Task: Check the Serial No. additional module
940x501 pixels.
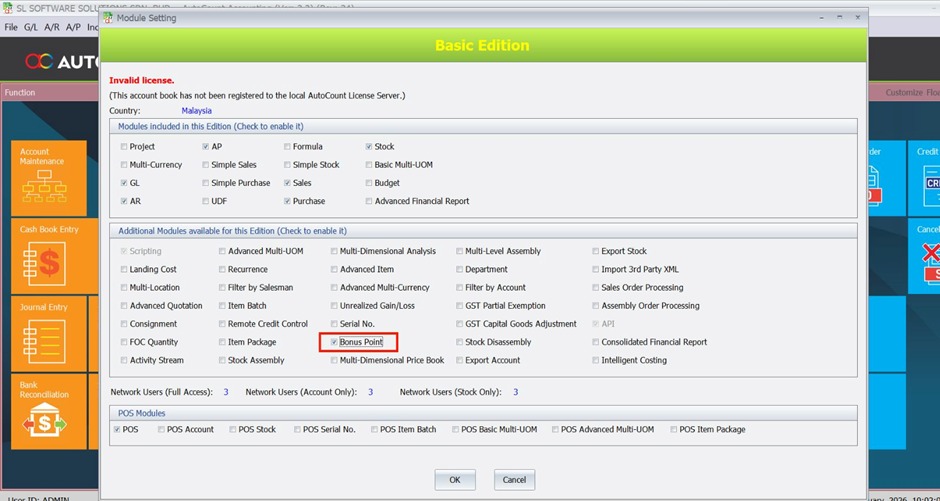Action: click(x=334, y=324)
